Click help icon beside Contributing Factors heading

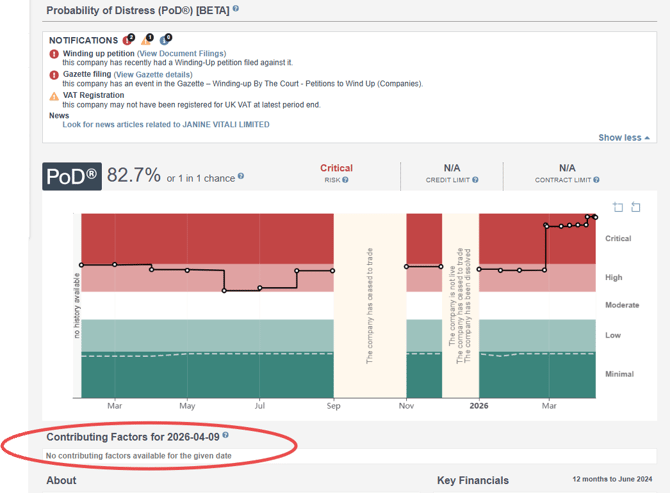(x=226, y=437)
